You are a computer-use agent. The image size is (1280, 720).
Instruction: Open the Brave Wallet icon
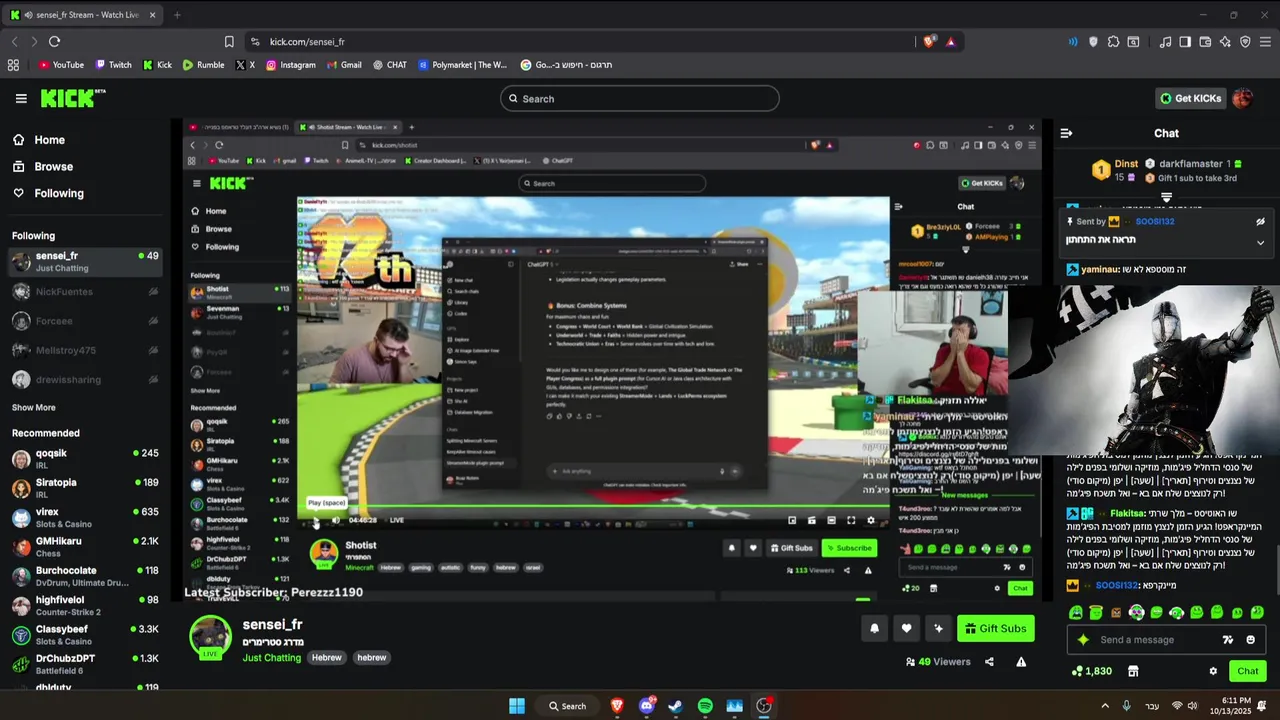click(1205, 41)
